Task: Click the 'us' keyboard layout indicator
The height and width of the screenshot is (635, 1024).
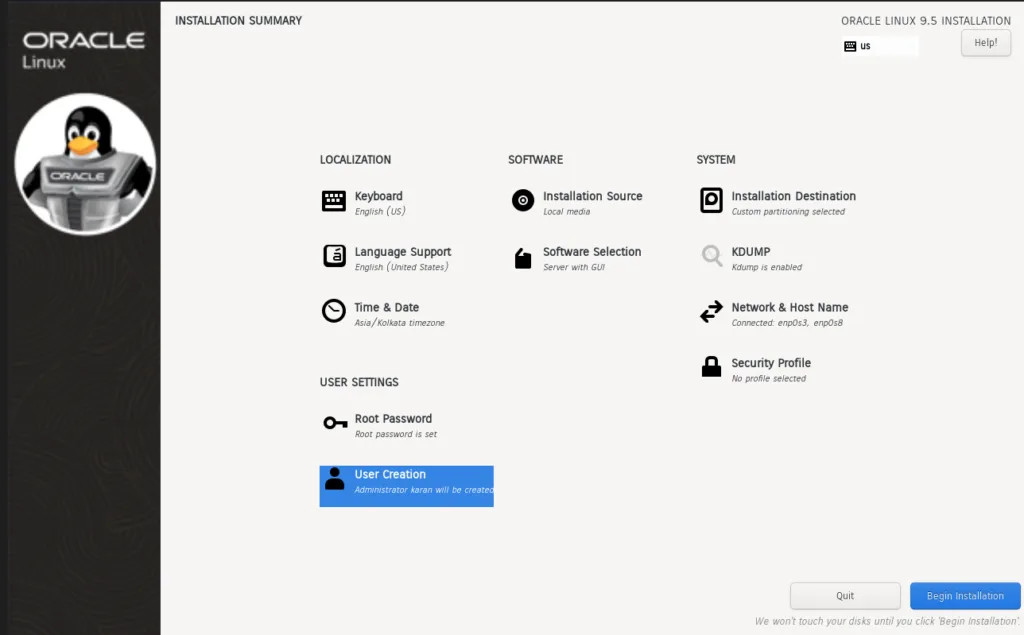Action: pos(865,46)
